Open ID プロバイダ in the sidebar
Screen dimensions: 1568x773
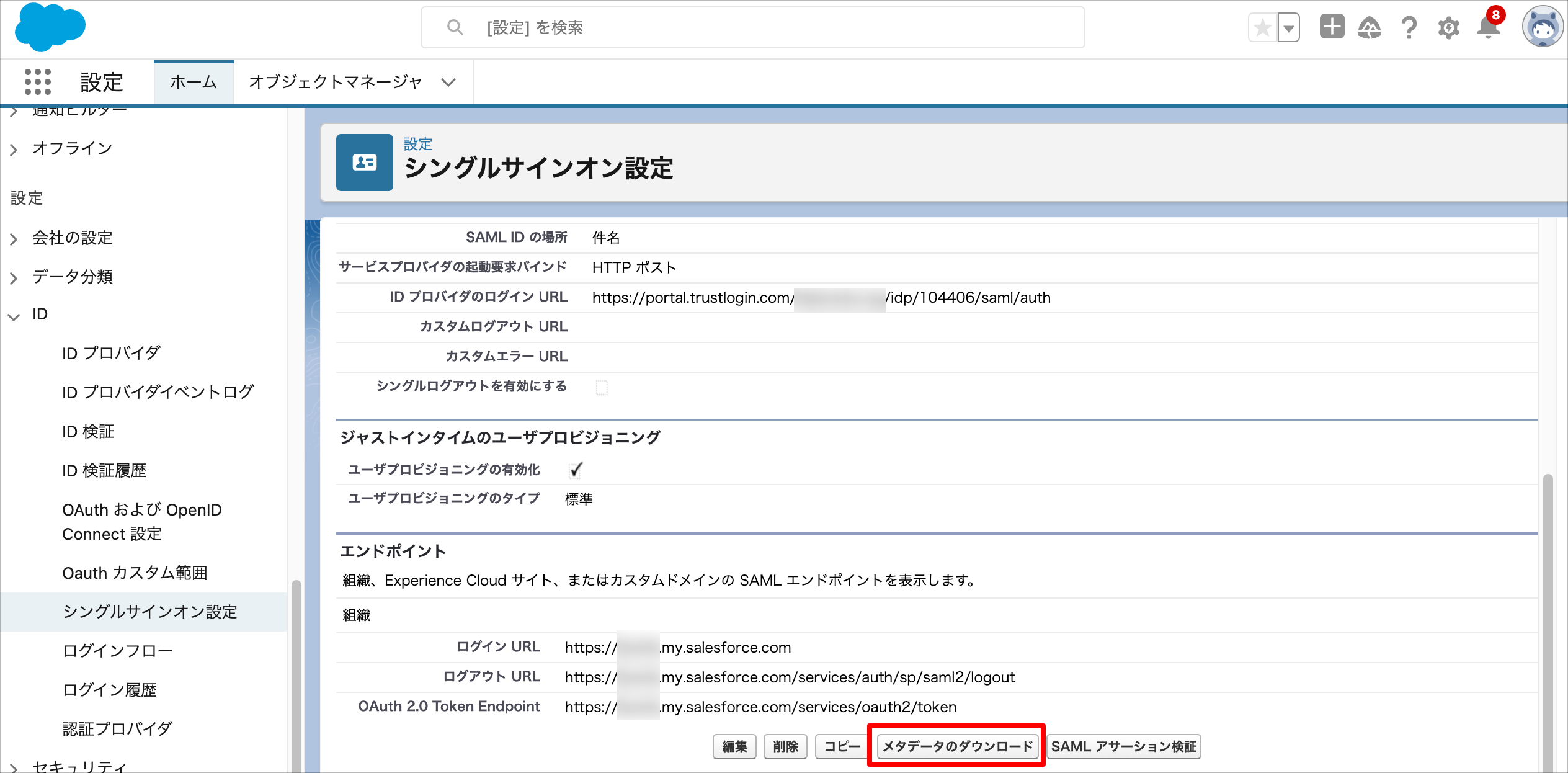pos(112,353)
